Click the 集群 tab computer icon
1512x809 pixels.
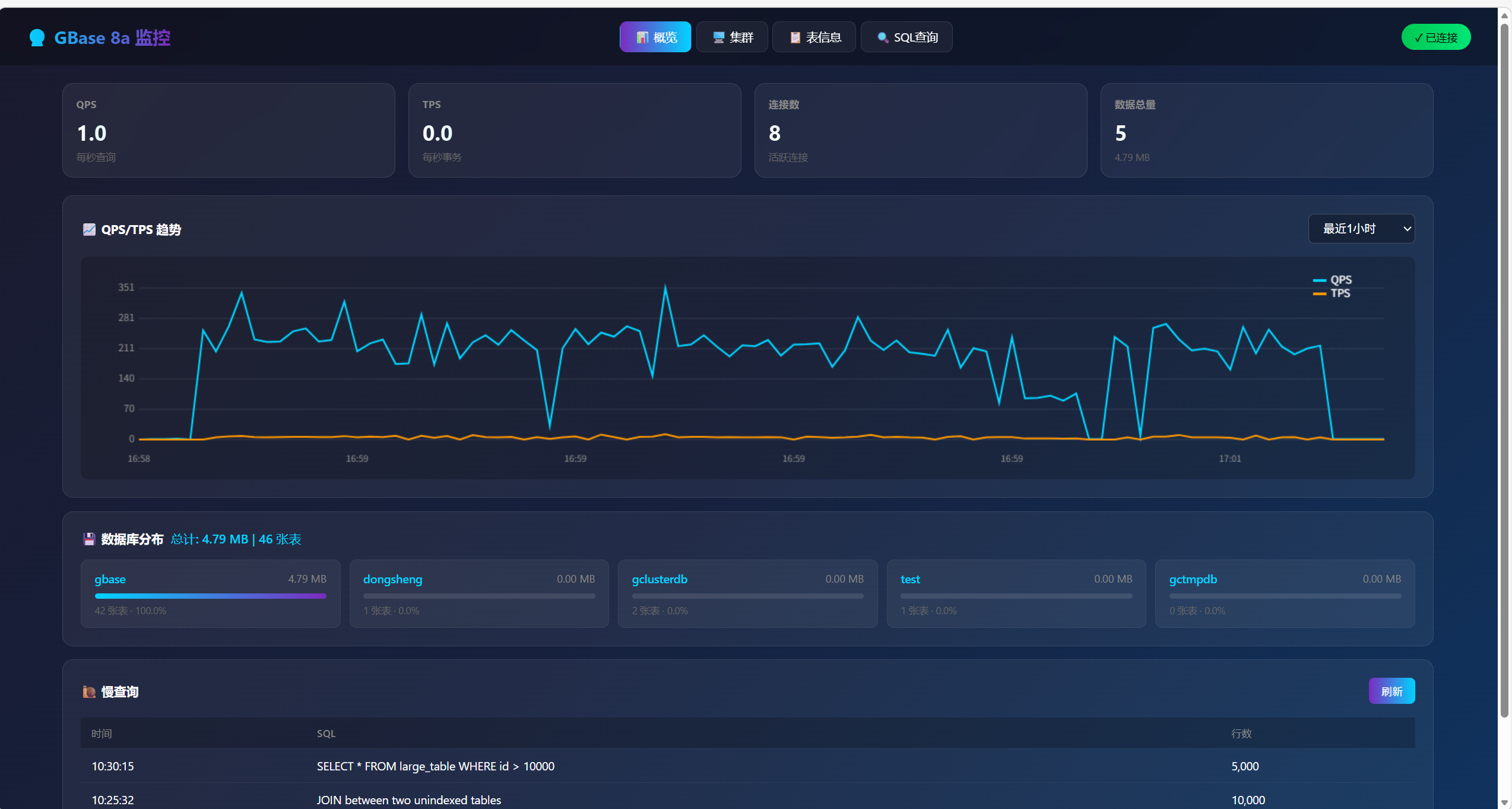click(718, 37)
